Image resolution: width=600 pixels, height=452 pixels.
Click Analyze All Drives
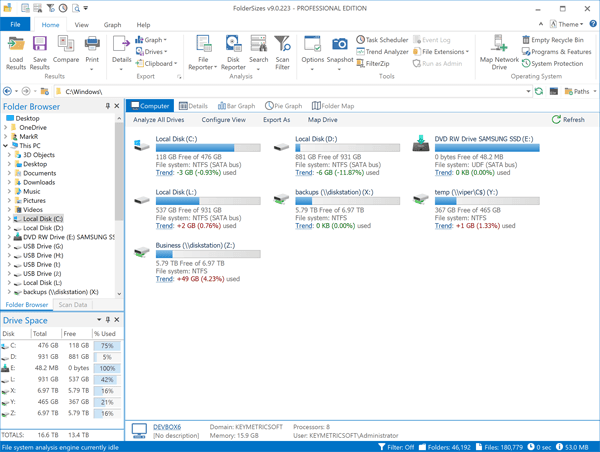(159, 120)
